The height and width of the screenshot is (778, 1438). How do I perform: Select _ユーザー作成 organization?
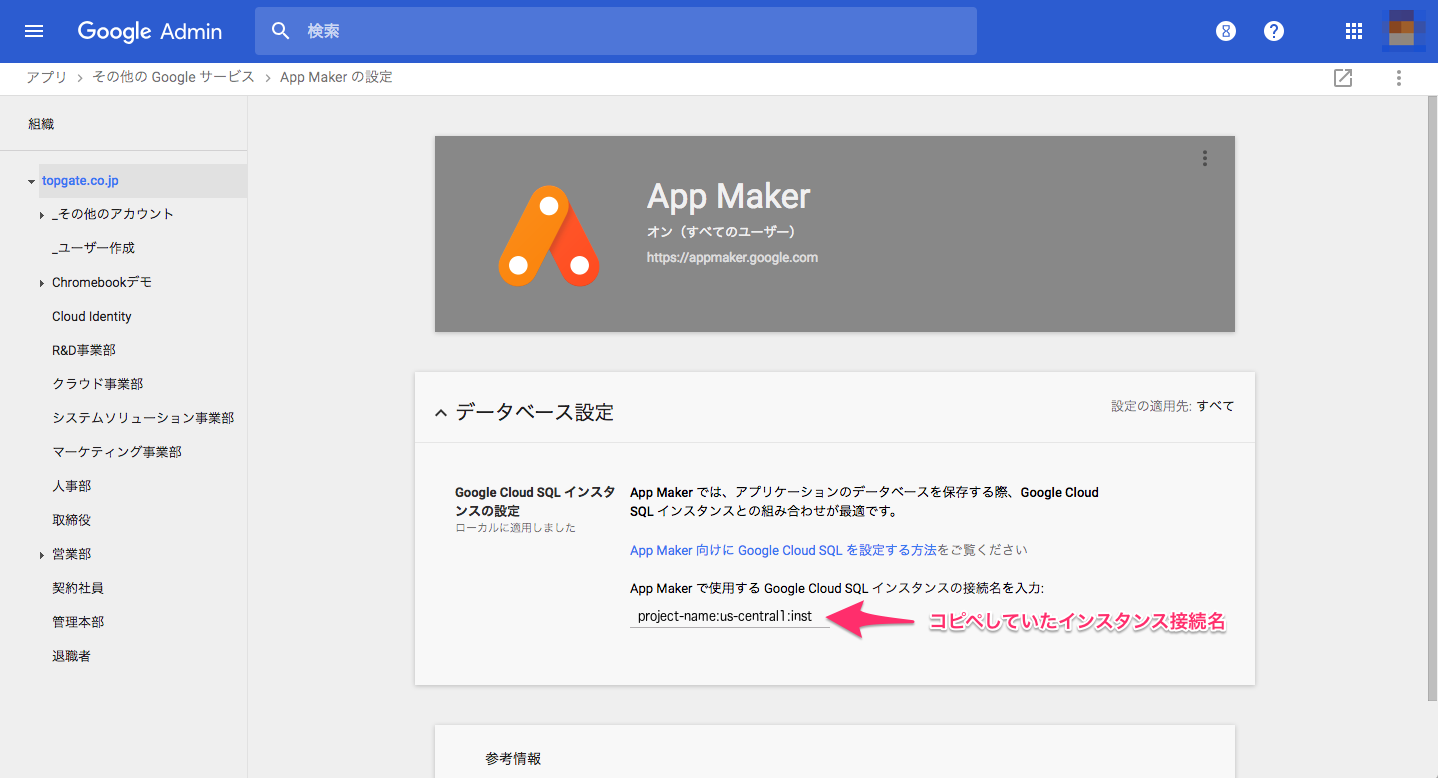pyautogui.click(x=93, y=248)
